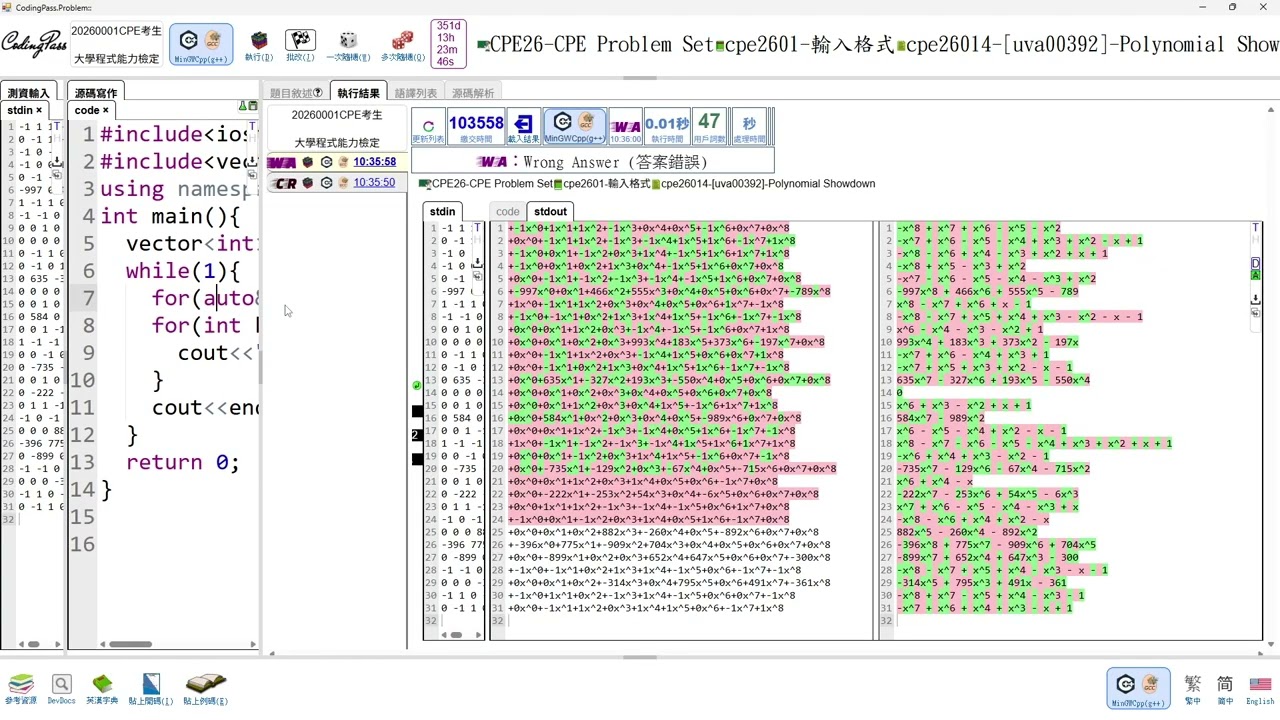Close the left stdin tab
This screenshot has width=1280, height=720.
[x=39, y=110]
